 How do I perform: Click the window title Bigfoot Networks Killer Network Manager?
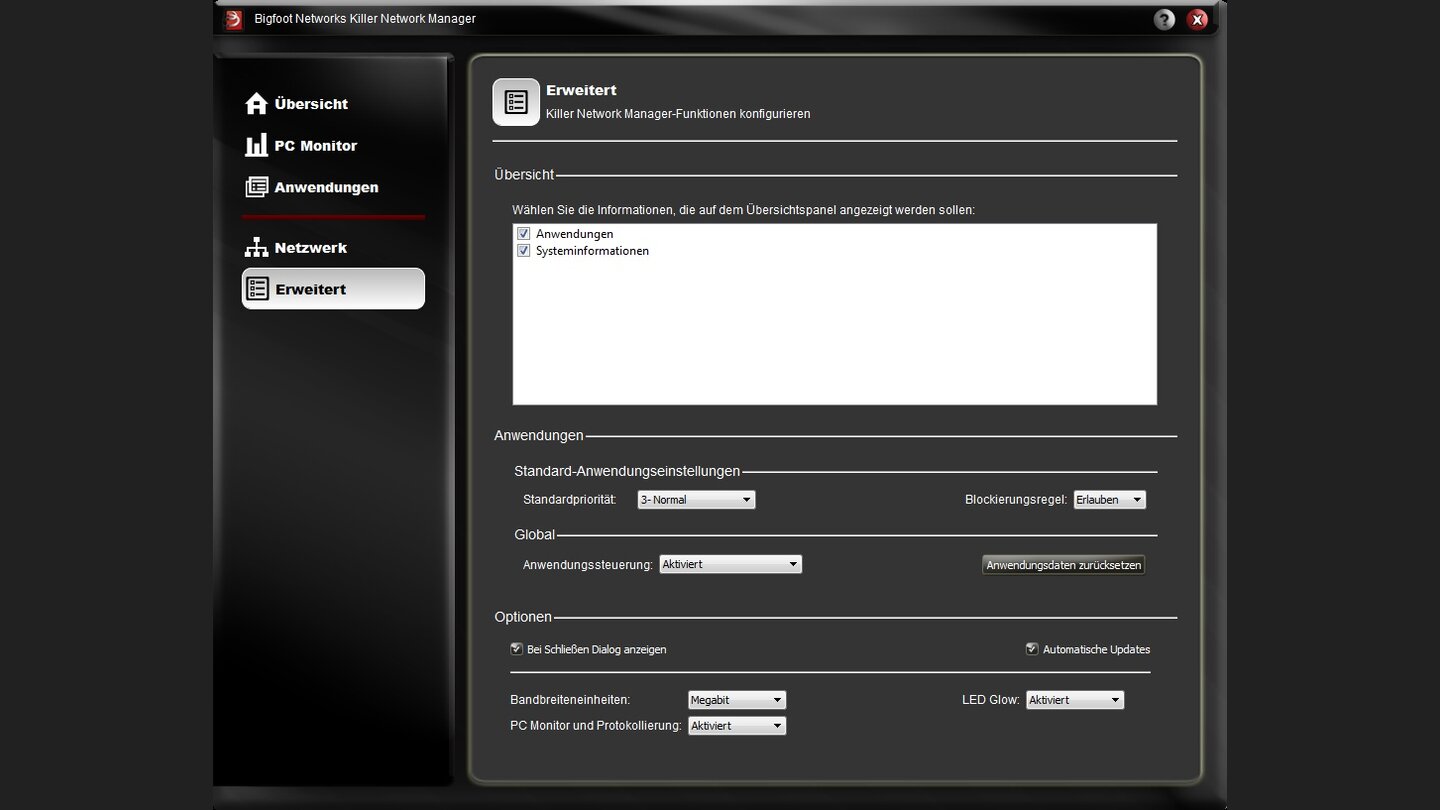[x=365, y=19]
